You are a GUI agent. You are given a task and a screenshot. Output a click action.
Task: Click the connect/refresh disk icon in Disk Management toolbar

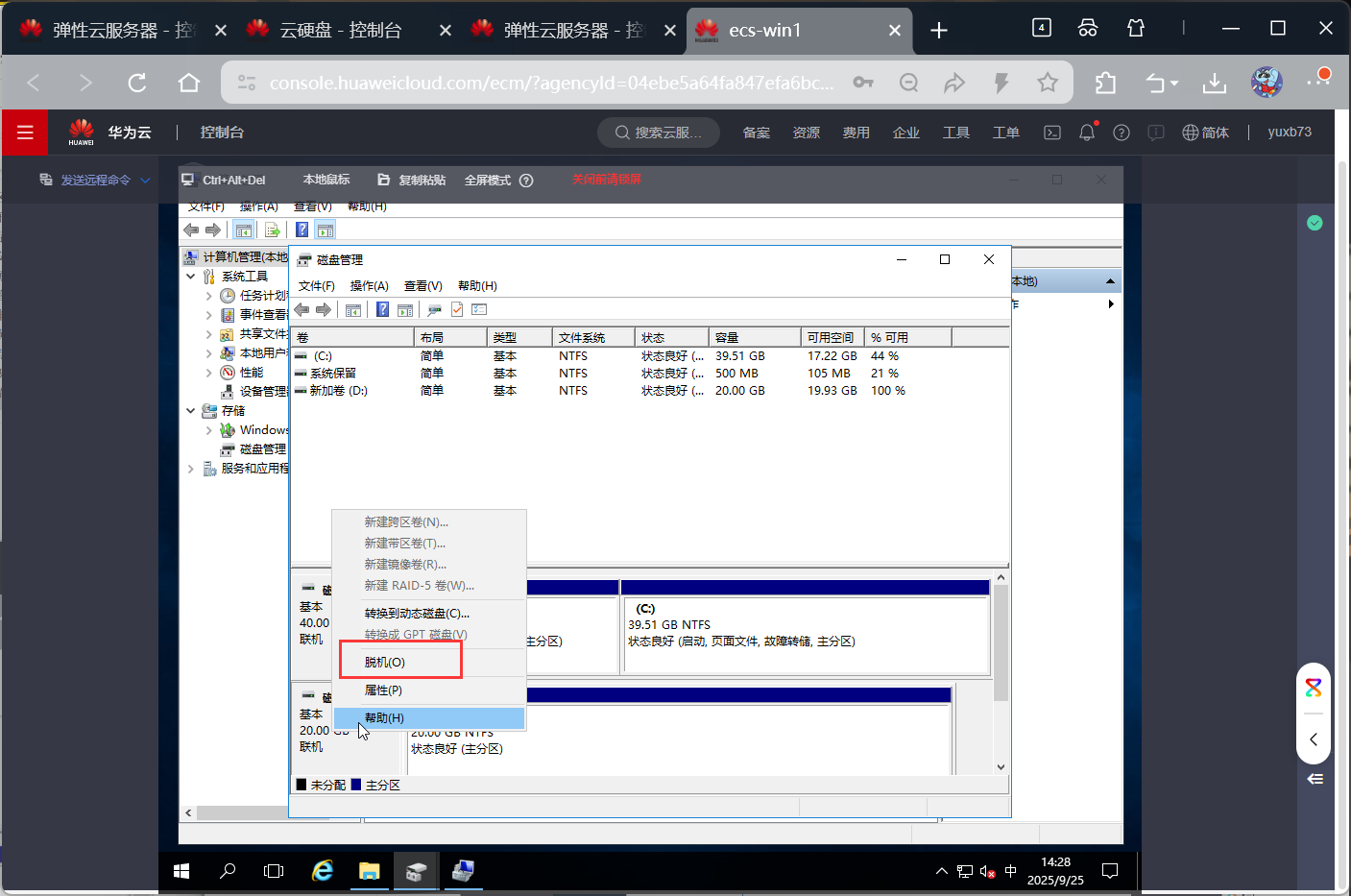tap(435, 309)
